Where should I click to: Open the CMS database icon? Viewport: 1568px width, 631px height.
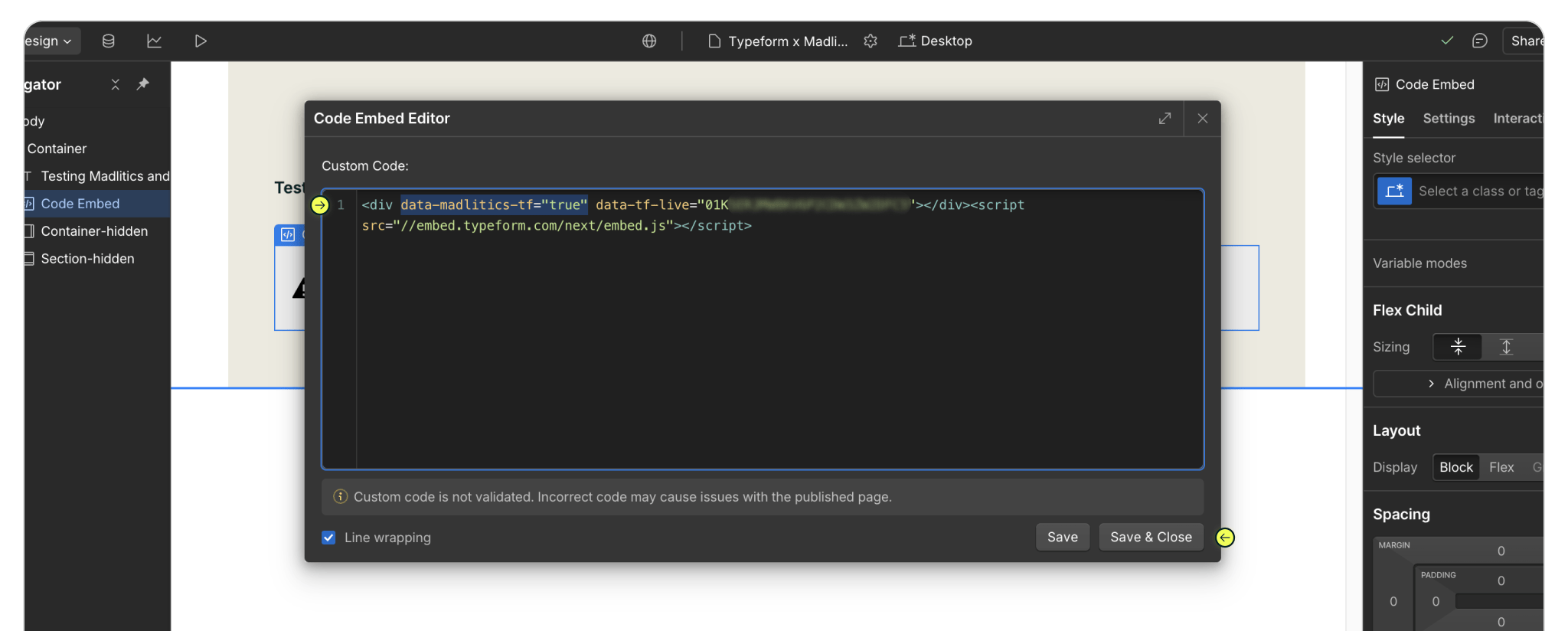[109, 41]
